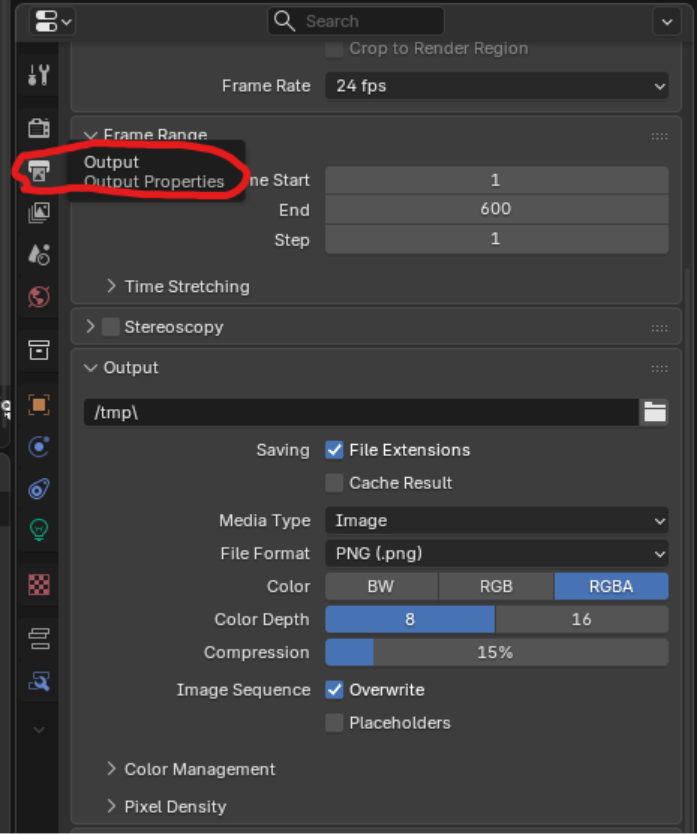This screenshot has height=834, width=697.
Task: Open the checkered Texture properties tab
Action: click(x=38, y=585)
